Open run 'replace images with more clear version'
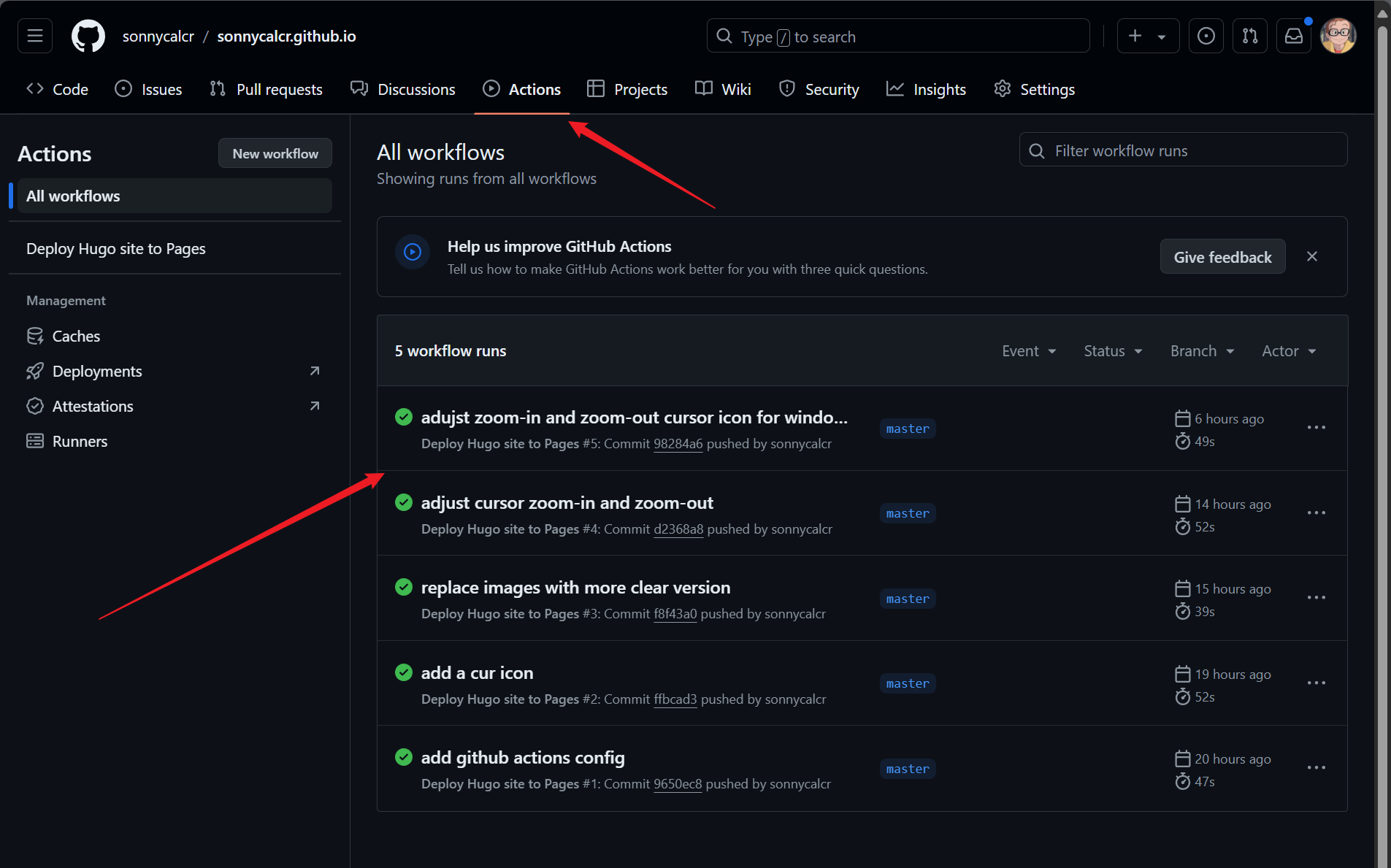 (575, 587)
